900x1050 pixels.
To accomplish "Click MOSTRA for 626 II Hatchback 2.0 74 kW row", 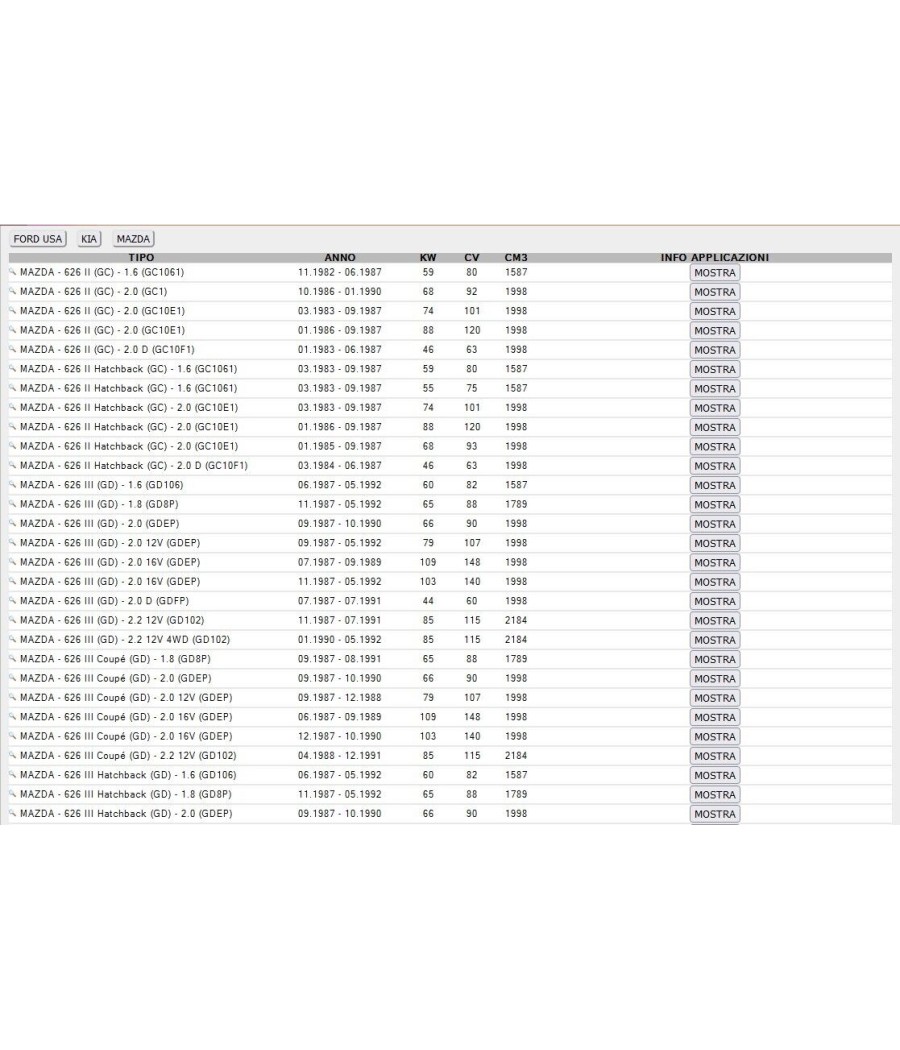I will pos(715,408).
